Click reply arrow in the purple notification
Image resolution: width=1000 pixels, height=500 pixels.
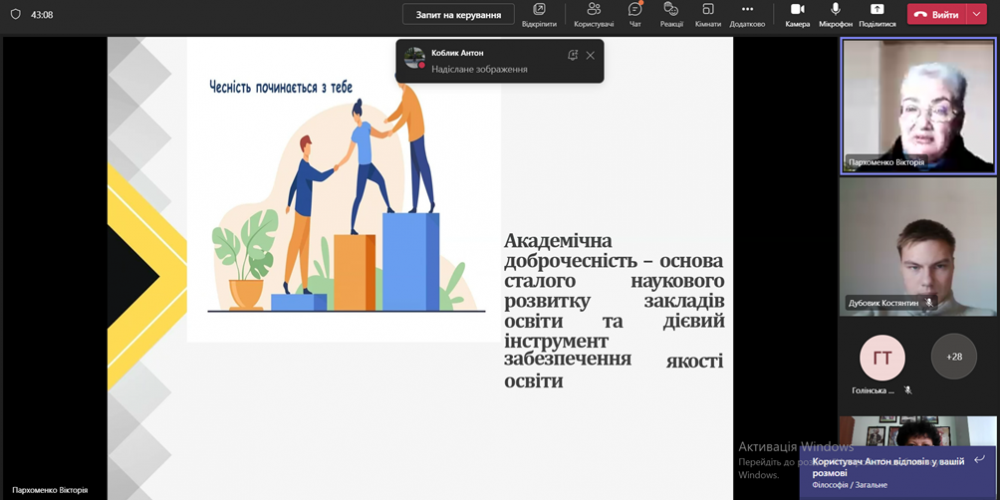(979, 459)
